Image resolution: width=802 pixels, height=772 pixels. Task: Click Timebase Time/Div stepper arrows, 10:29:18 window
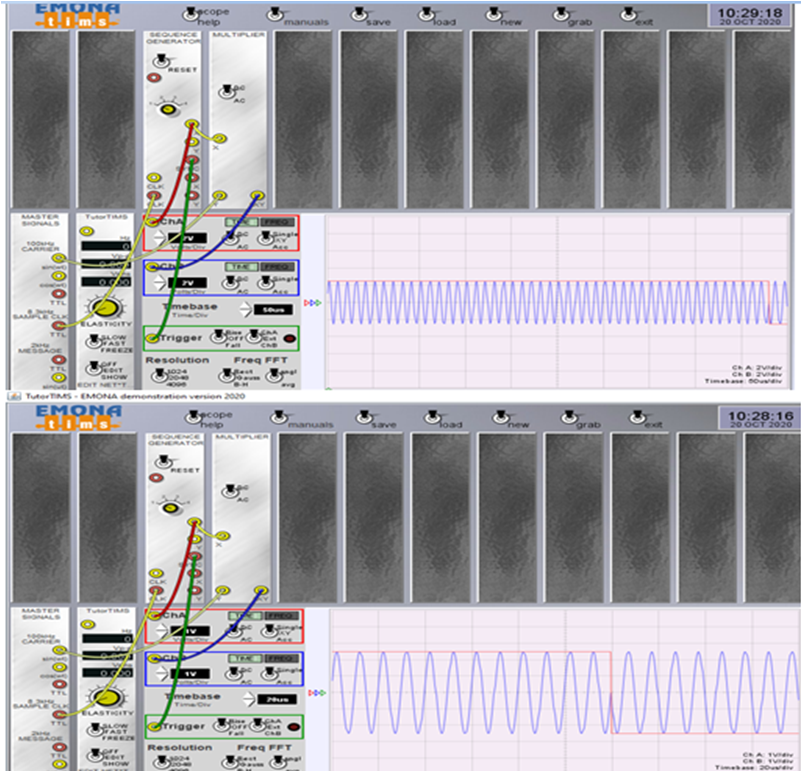coord(246,310)
